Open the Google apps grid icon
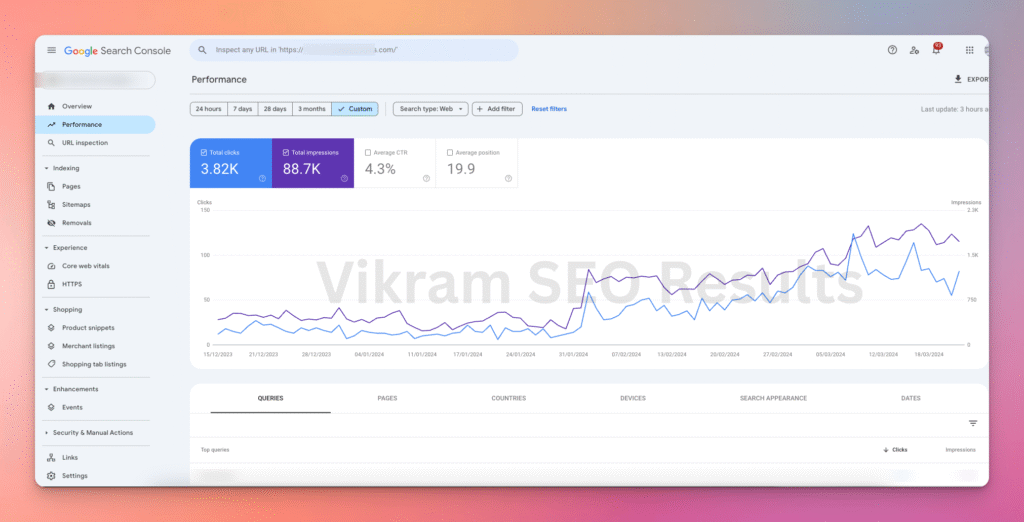Screen dimensions: 1024x522 click(969, 50)
